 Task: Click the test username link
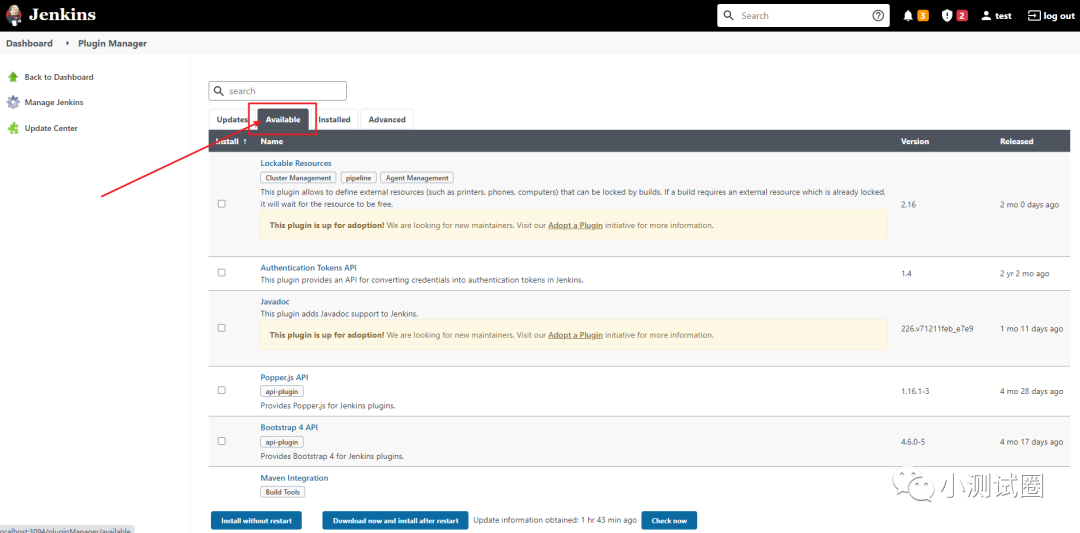(1004, 16)
